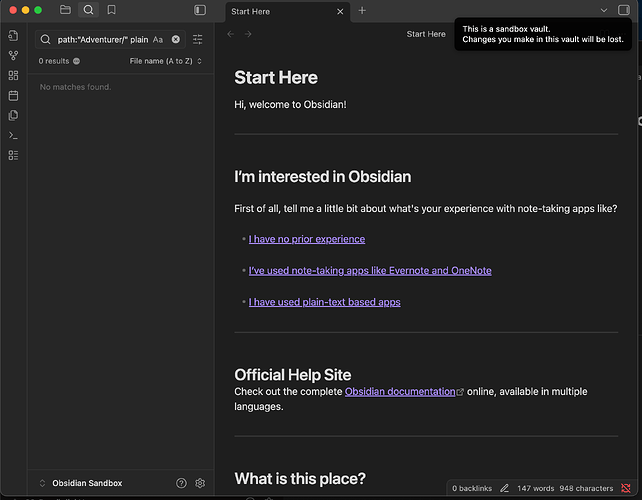Click 0 backlinks in status bar
Screen dimensions: 642x500
[472, 488]
